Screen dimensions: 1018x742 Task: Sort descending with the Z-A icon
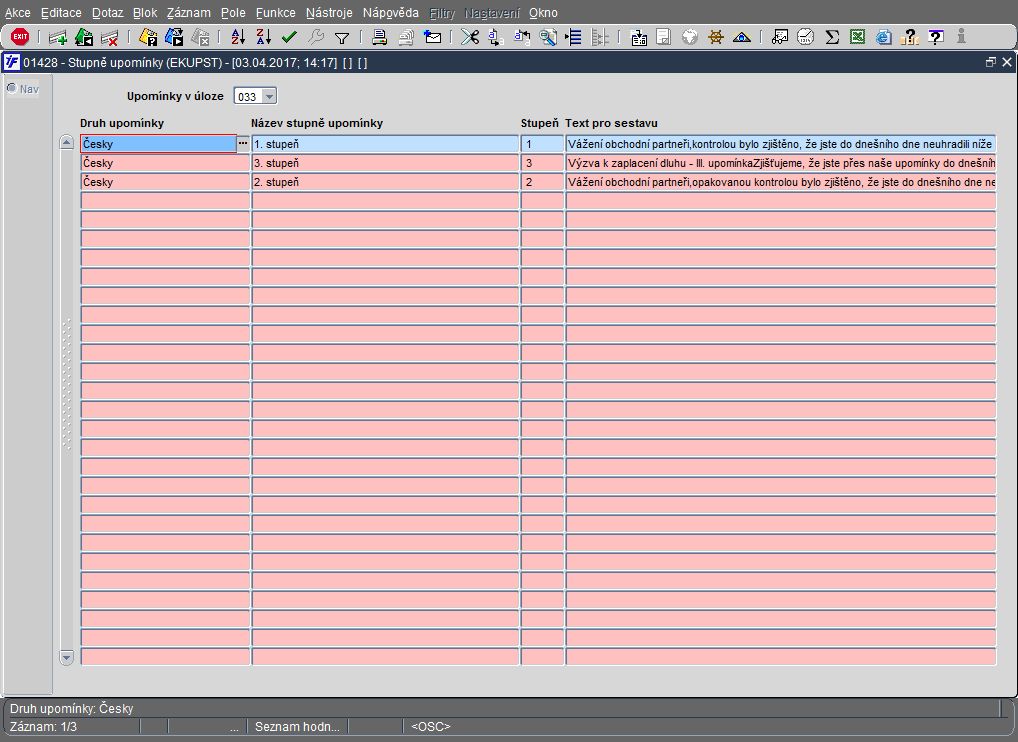tap(264, 38)
